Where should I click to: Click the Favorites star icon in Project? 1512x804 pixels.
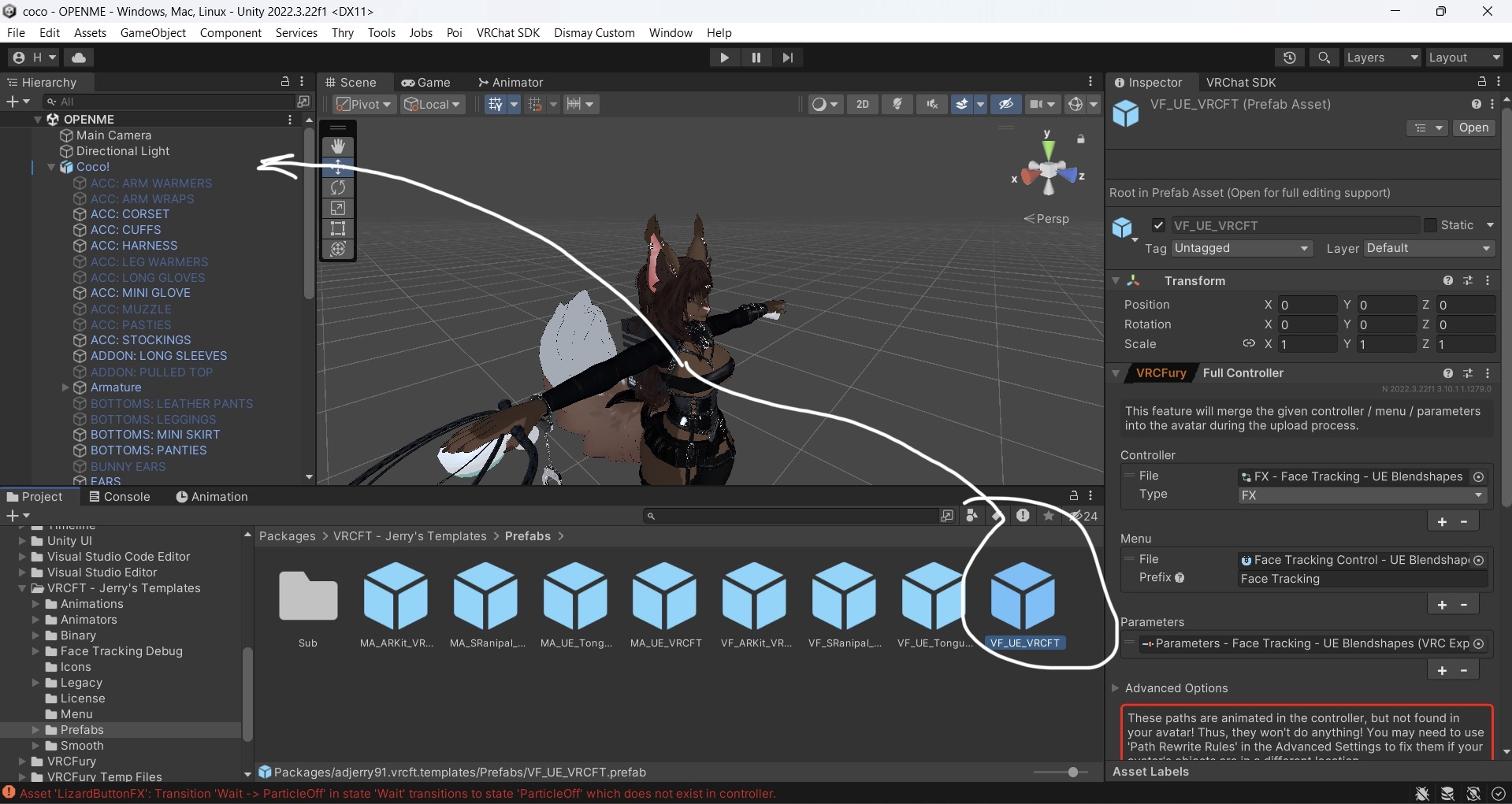coord(1049,516)
